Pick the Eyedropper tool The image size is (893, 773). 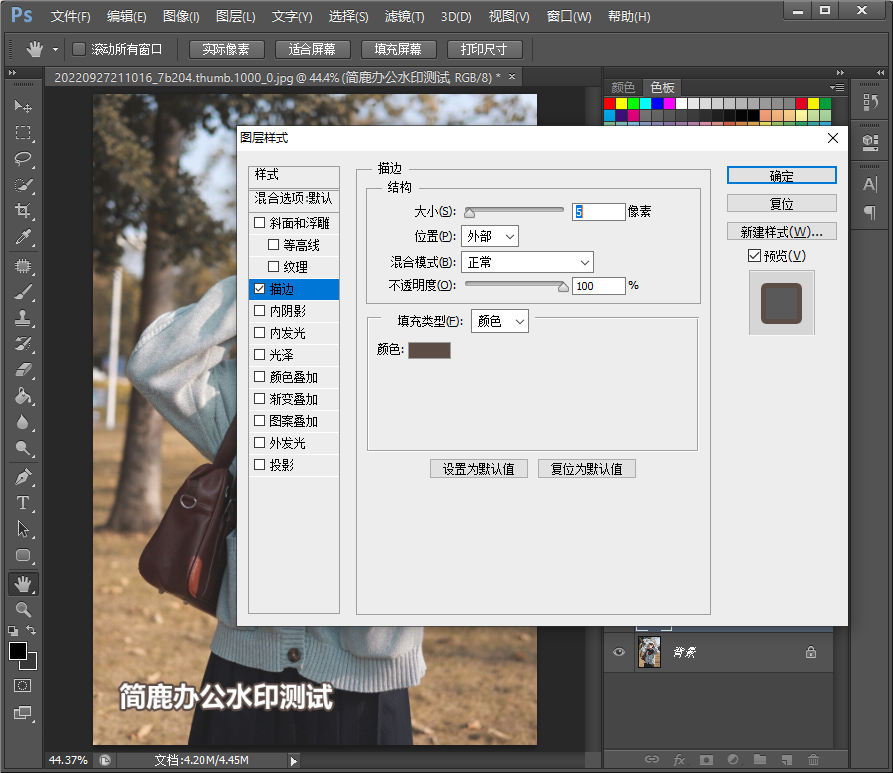coord(22,237)
